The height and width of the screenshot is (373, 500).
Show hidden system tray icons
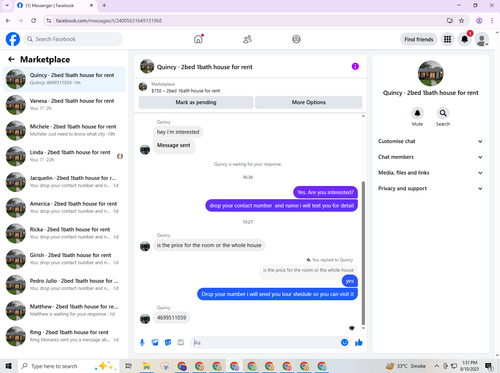(x=436, y=366)
